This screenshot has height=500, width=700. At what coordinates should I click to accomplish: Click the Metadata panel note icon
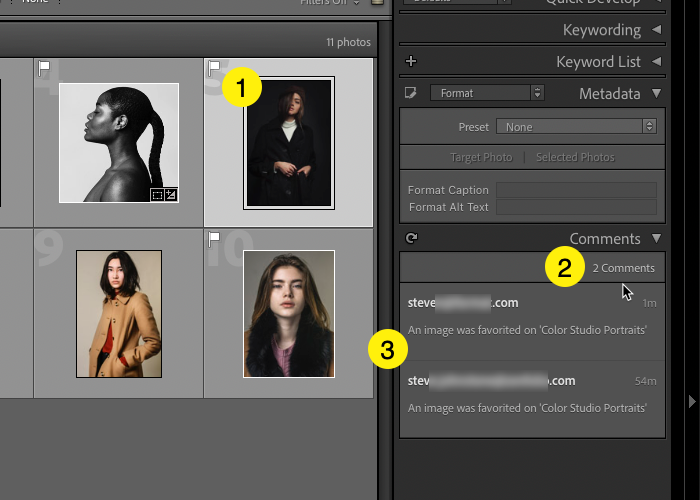click(x=410, y=93)
